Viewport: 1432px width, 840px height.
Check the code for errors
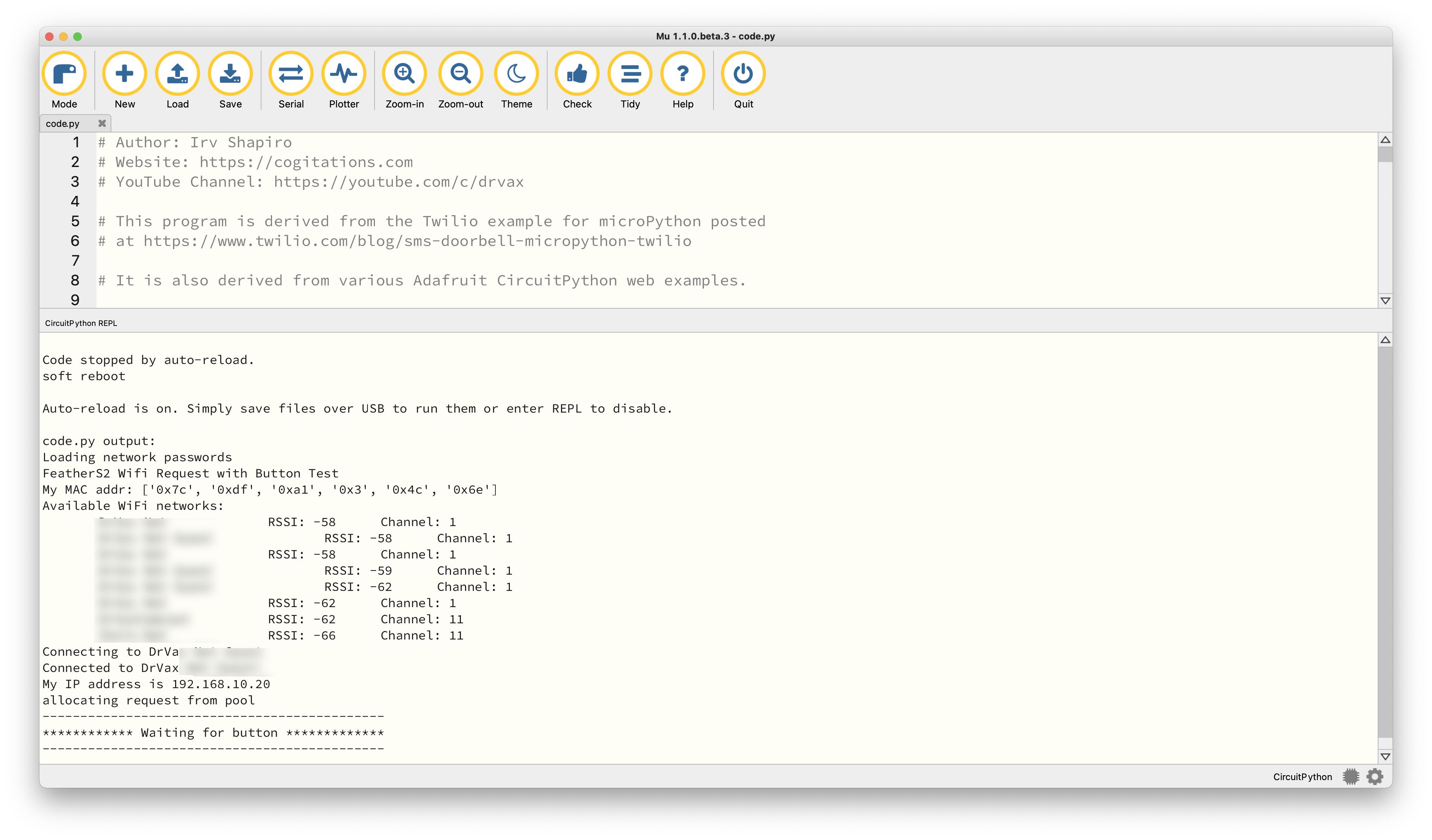click(578, 80)
